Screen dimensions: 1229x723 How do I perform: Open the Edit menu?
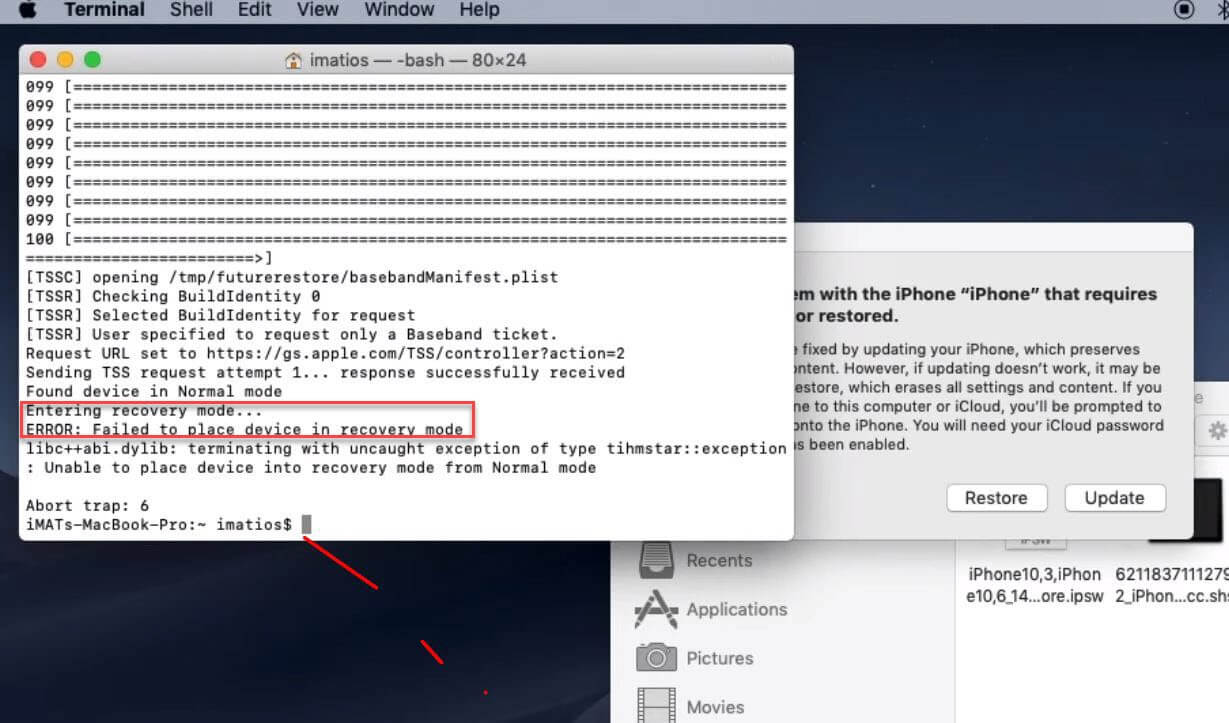pyautogui.click(x=253, y=10)
